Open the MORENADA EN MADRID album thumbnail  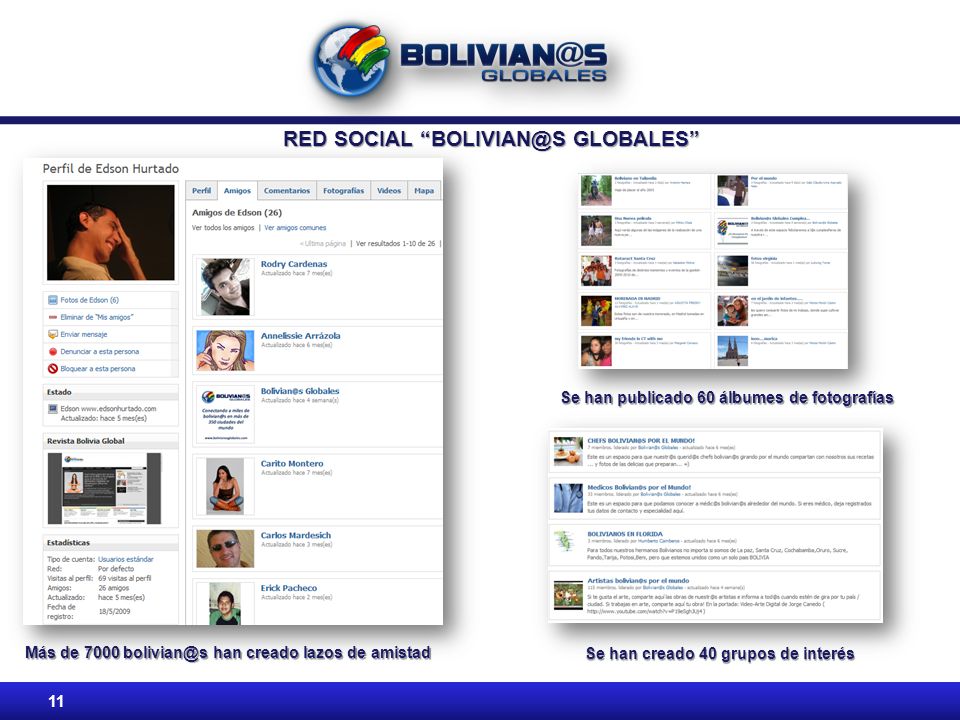coord(596,310)
